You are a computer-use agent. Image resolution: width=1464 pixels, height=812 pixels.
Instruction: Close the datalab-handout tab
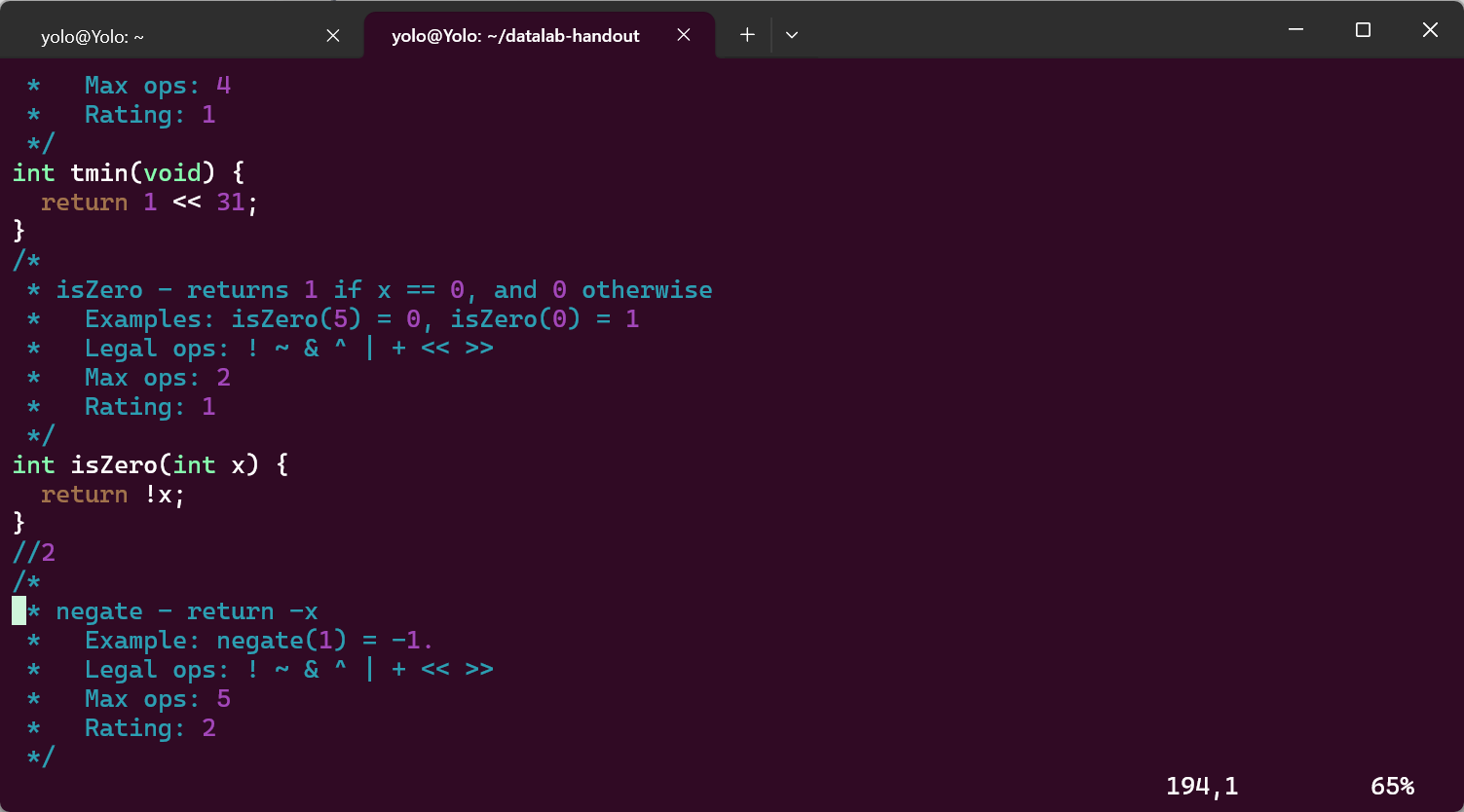tap(684, 35)
